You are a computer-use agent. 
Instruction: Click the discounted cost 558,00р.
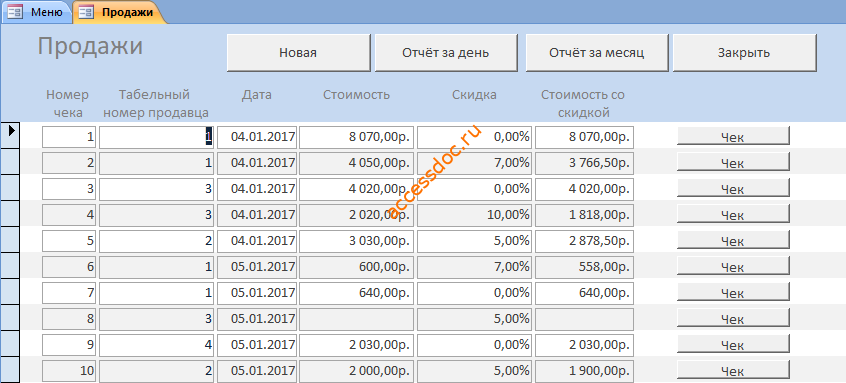tap(584, 266)
